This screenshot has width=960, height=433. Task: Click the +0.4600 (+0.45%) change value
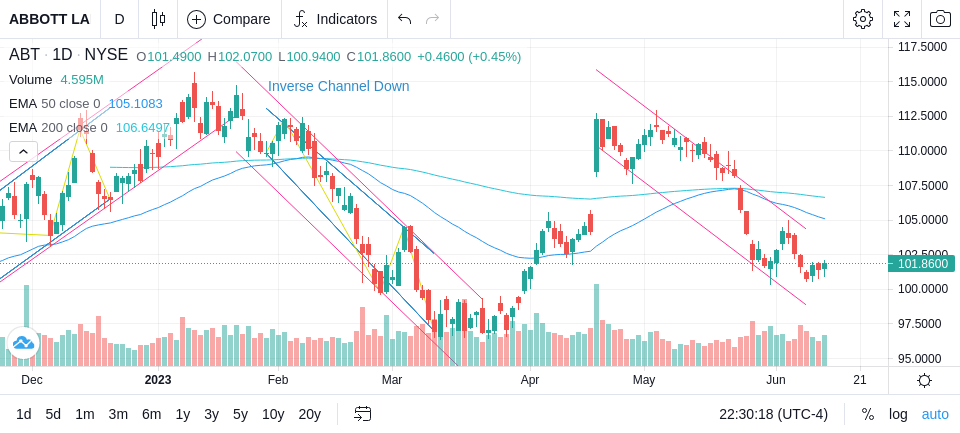click(x=469, y=56)
